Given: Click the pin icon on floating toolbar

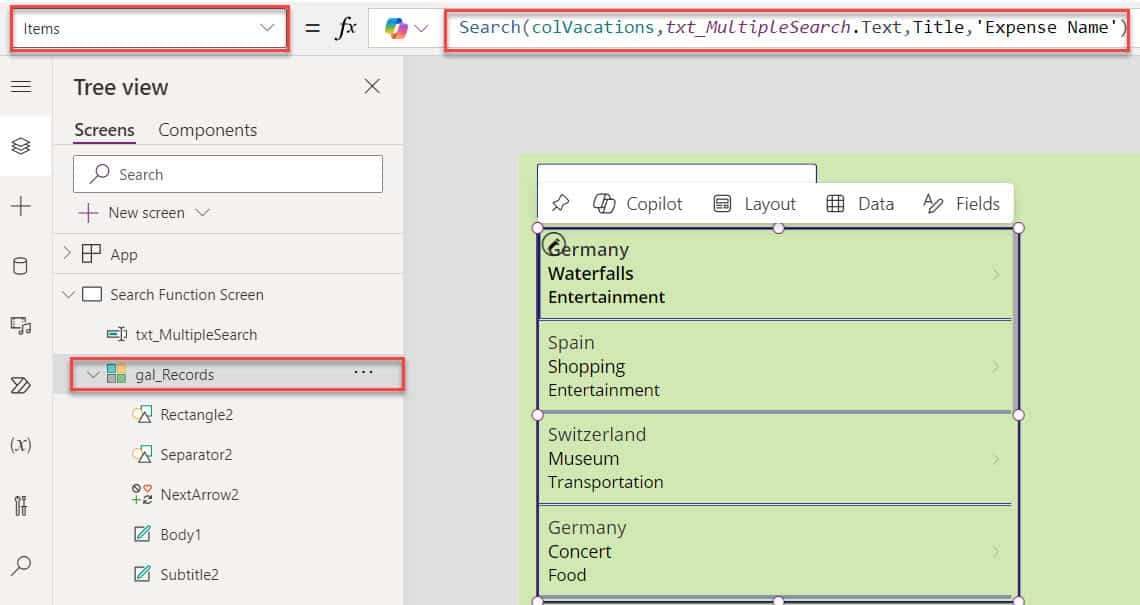Looking at the screenshot, I should [561, 204].
